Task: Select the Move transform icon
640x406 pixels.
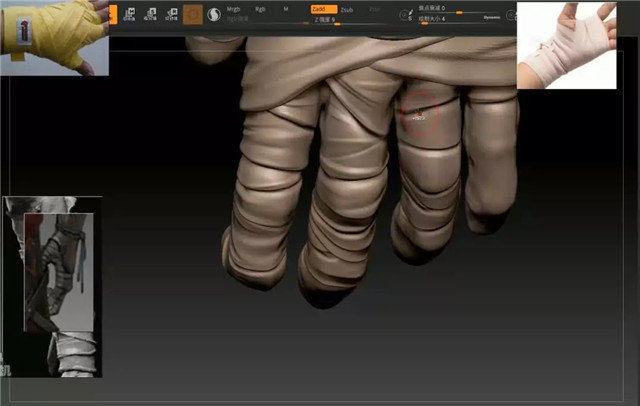Action: pyautogui.click(x=129, y=14)
